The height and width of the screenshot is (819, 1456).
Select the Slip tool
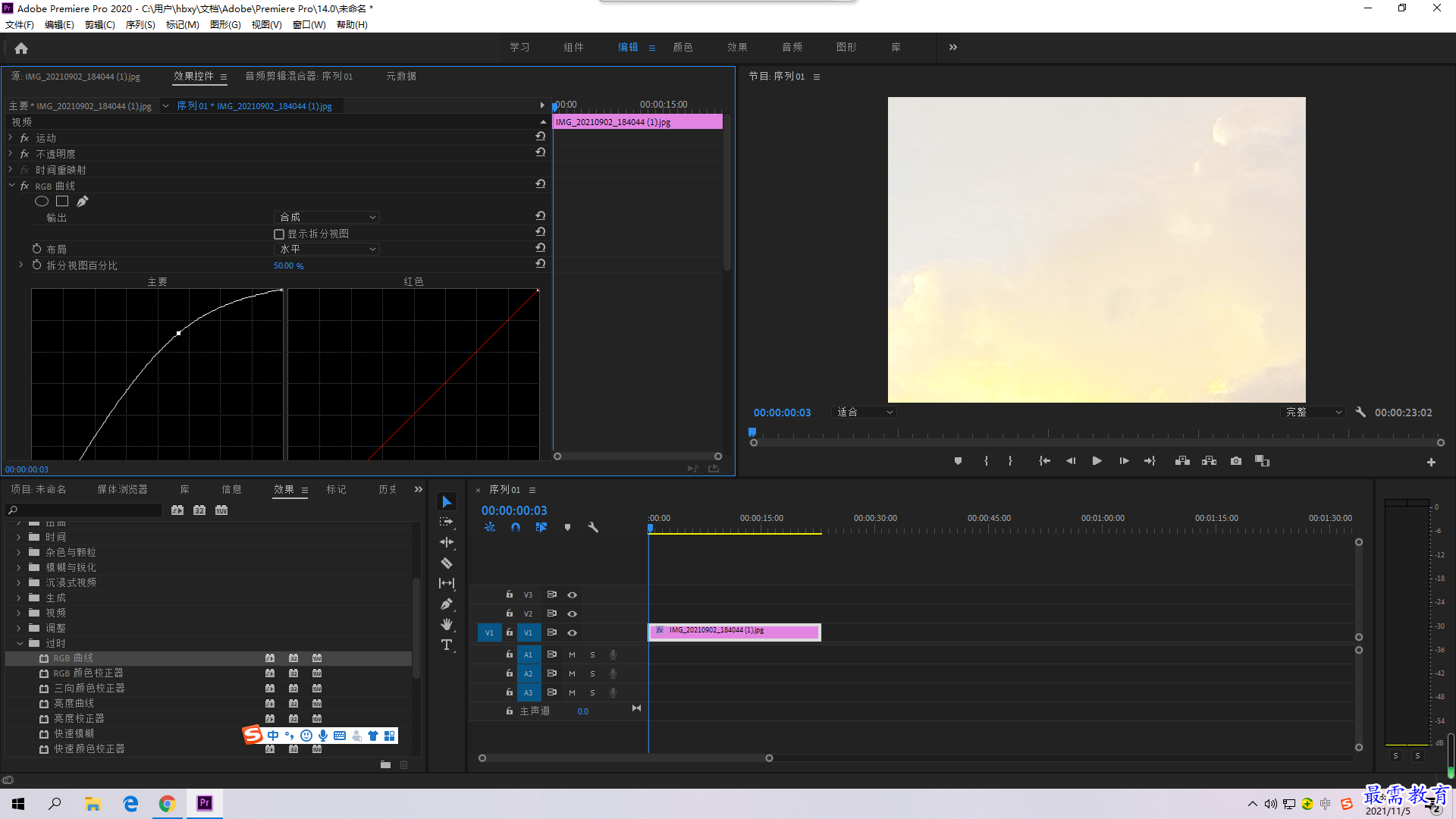(x=447, y=583)
